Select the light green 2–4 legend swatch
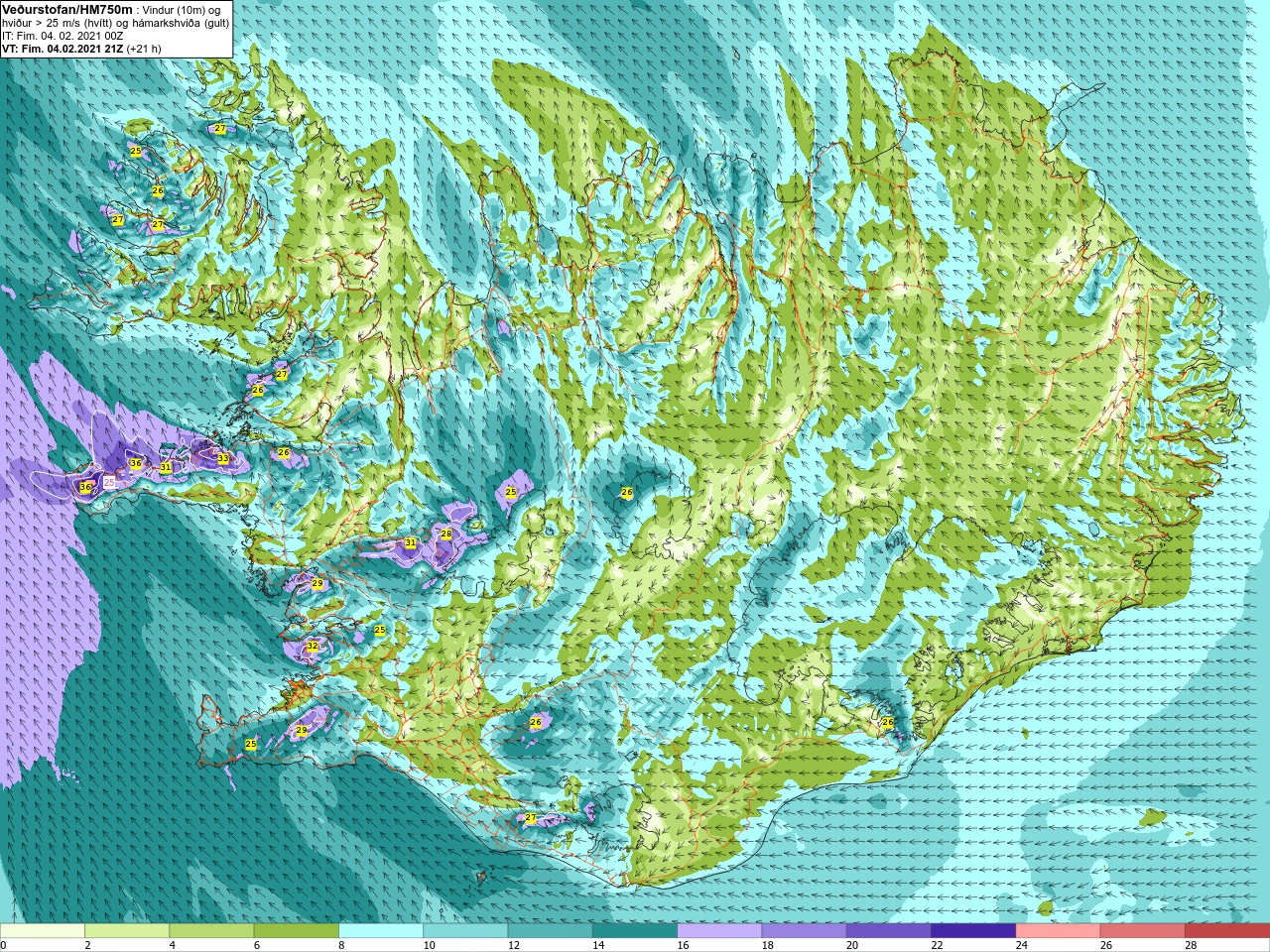This screenshot has height=952, width=1270. (127, 931)
